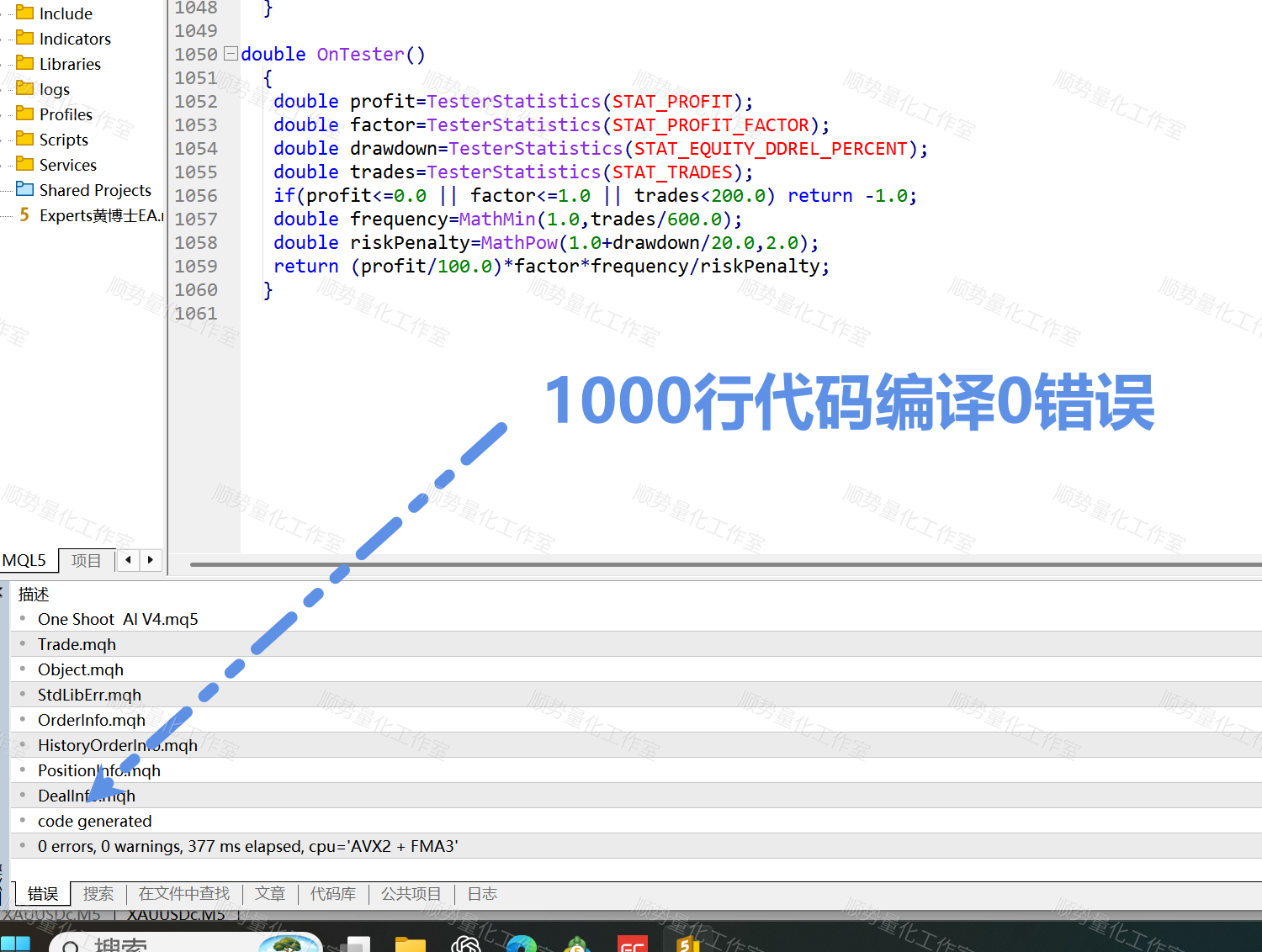Select the Indicators folder in navigator
The image size is (1262, 952).
point(75,39)
